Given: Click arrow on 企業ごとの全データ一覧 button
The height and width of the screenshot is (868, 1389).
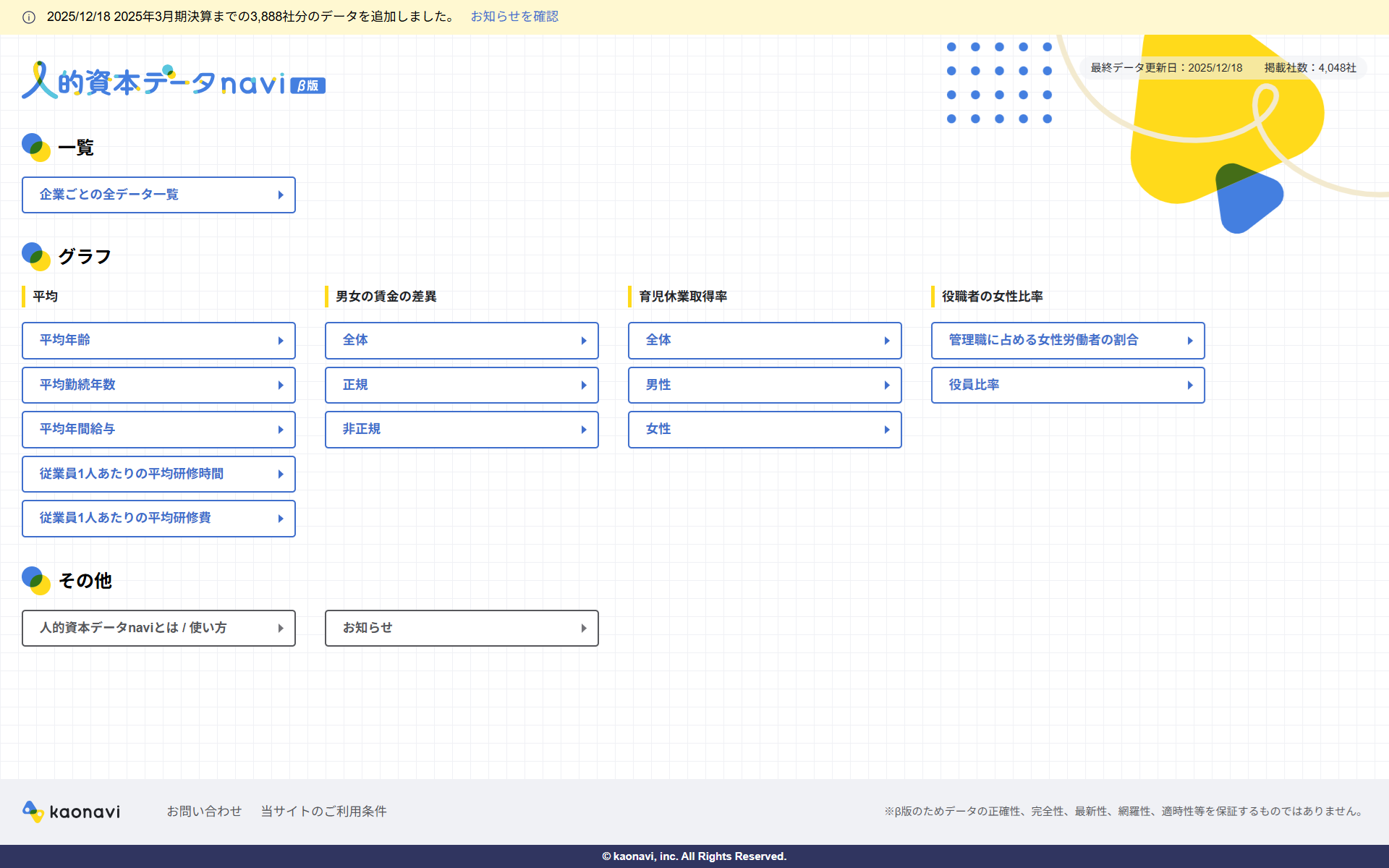Looking at the screenshot, I should pos(281,195).
